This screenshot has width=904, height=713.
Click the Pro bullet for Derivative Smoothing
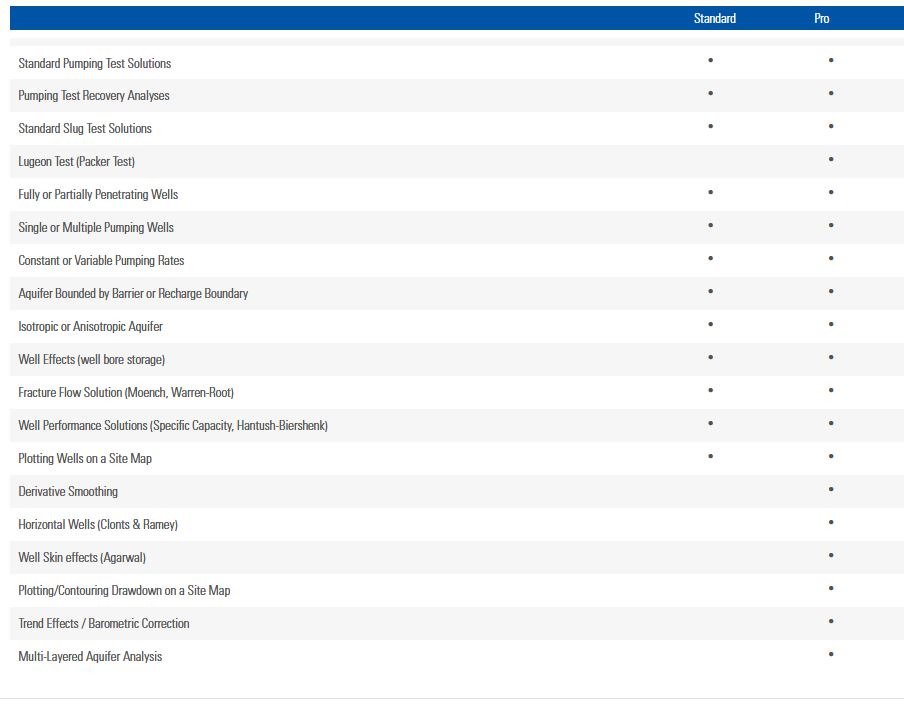(831, 489)
